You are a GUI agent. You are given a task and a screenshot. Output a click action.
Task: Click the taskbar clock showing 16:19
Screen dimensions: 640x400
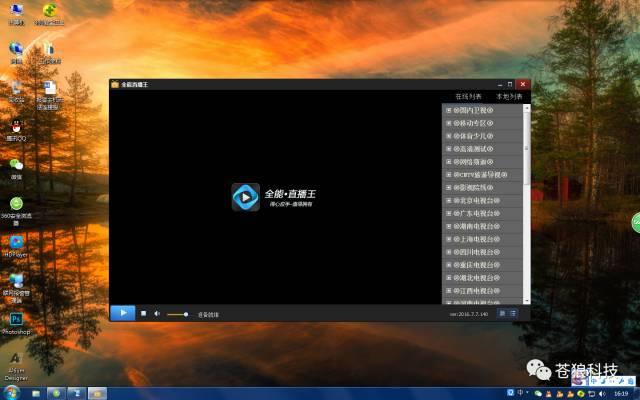click(621, 393)
